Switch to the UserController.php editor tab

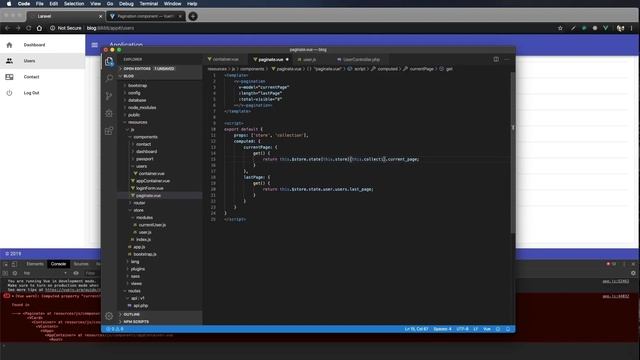coord(361,59)
